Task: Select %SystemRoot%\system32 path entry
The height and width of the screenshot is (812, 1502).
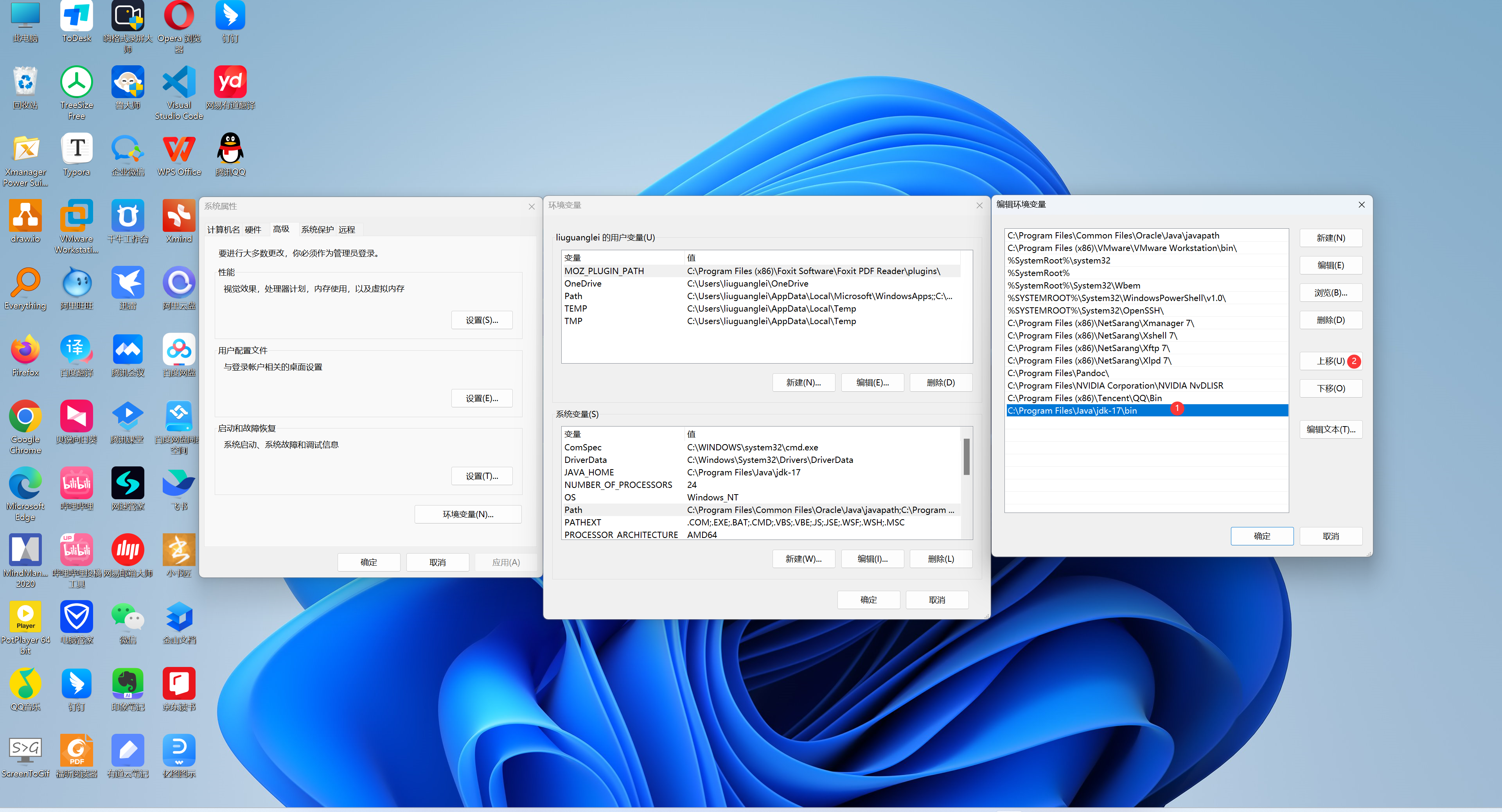Action: click(x=1146, y=260)
